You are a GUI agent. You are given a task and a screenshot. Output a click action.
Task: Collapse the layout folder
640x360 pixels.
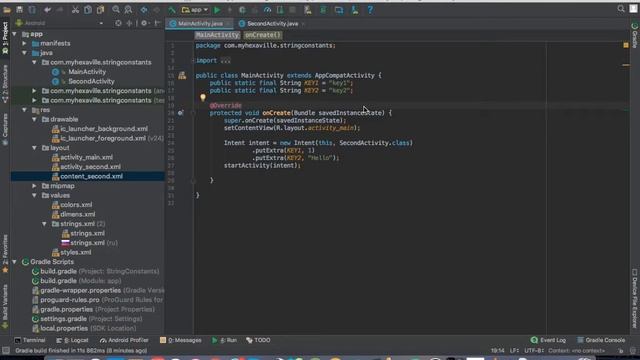point(34,148)
